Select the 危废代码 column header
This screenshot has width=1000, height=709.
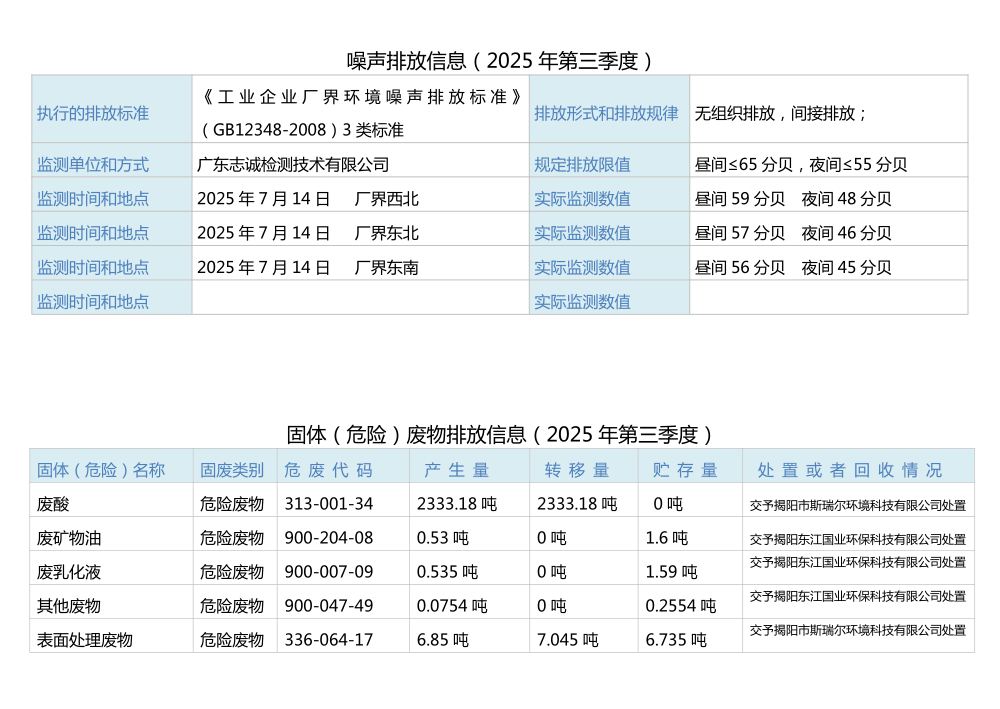(328, 469)
